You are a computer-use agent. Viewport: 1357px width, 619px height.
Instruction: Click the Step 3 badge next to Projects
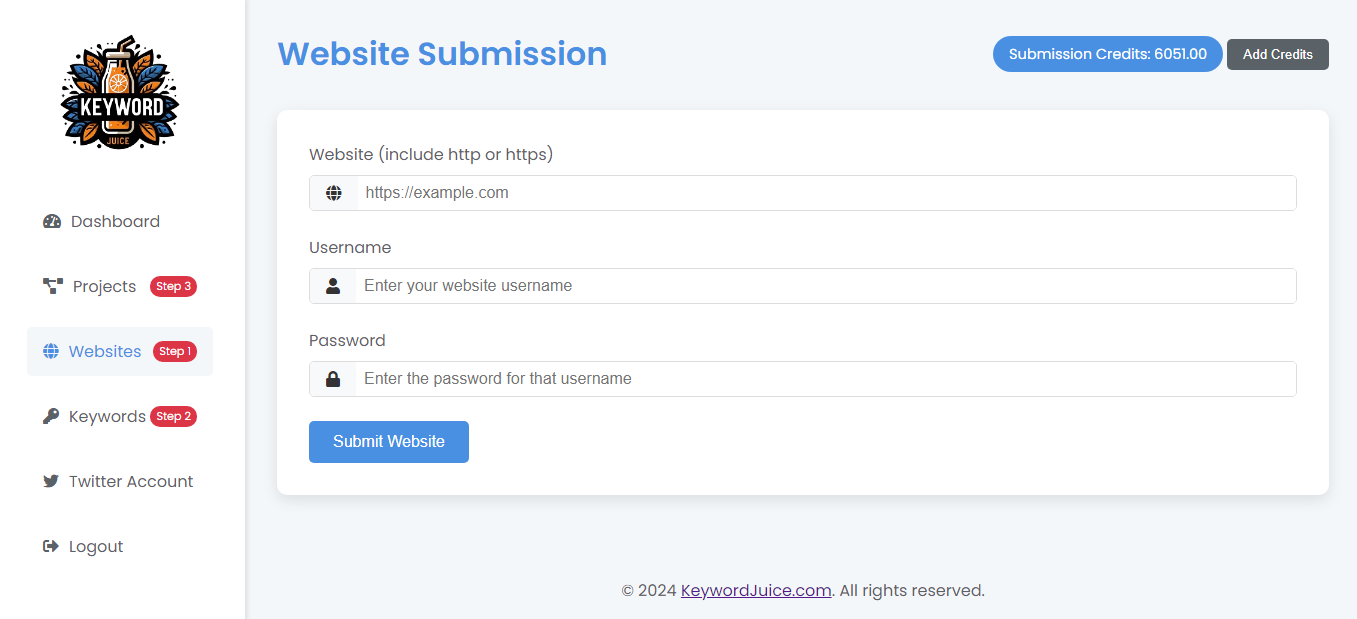(174, 286)
